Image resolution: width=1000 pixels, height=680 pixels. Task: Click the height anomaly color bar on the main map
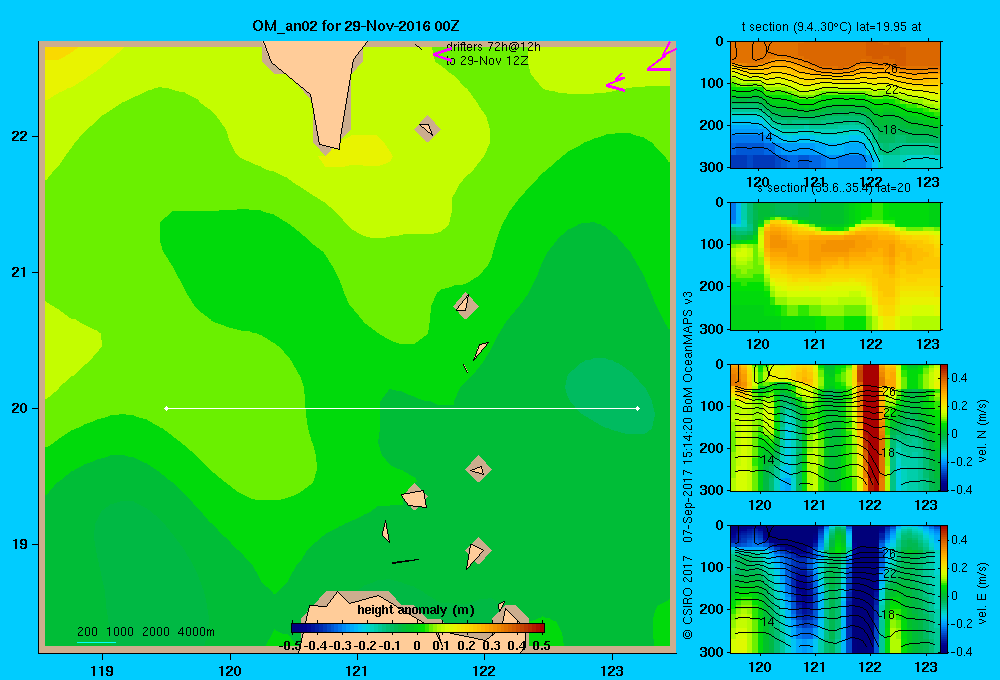(418, 628)
